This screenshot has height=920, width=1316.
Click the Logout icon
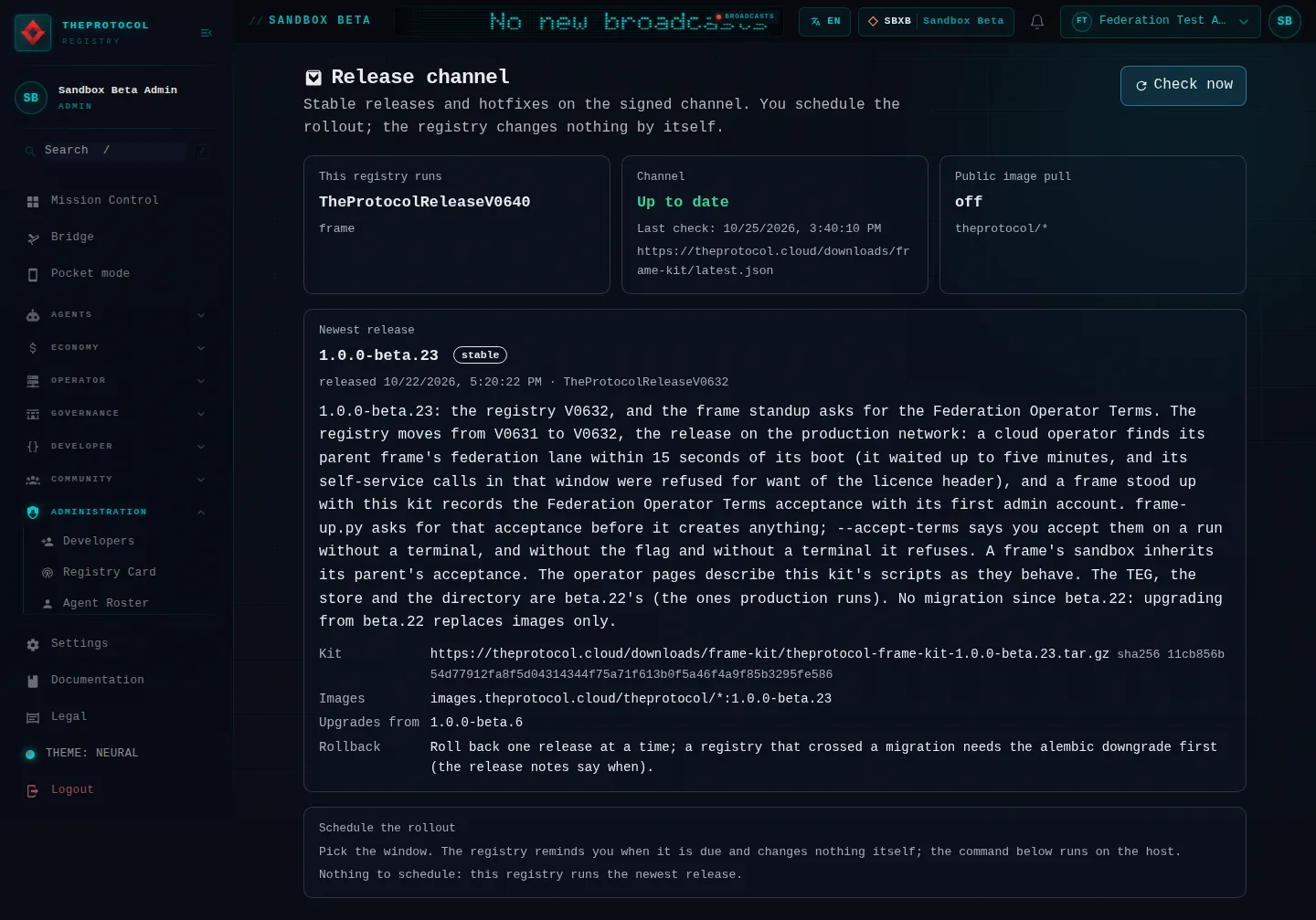tap(33, 790)
